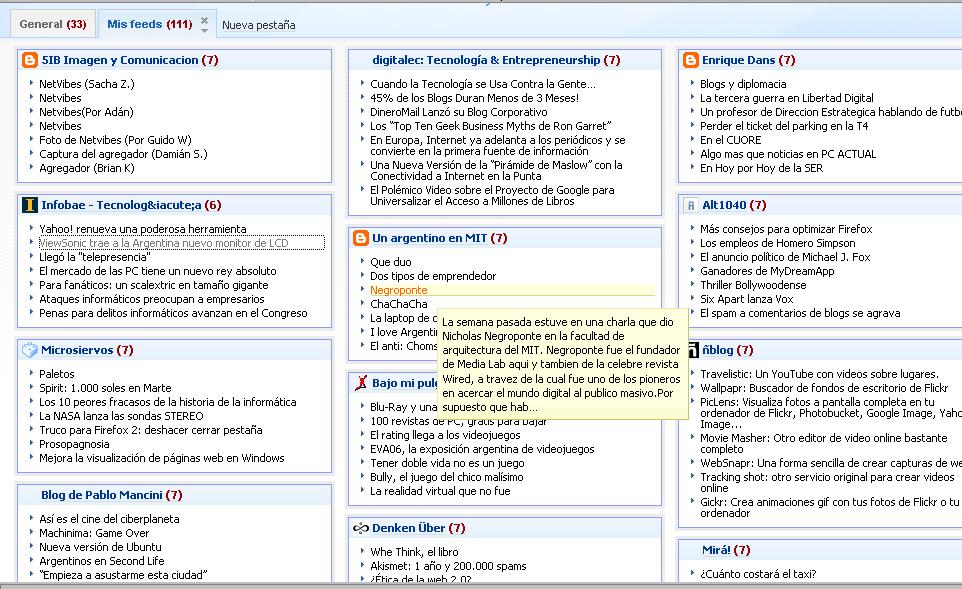Switch to the General tab
Viewport: 962px width, 589px height.
click(x=53, y=24)
